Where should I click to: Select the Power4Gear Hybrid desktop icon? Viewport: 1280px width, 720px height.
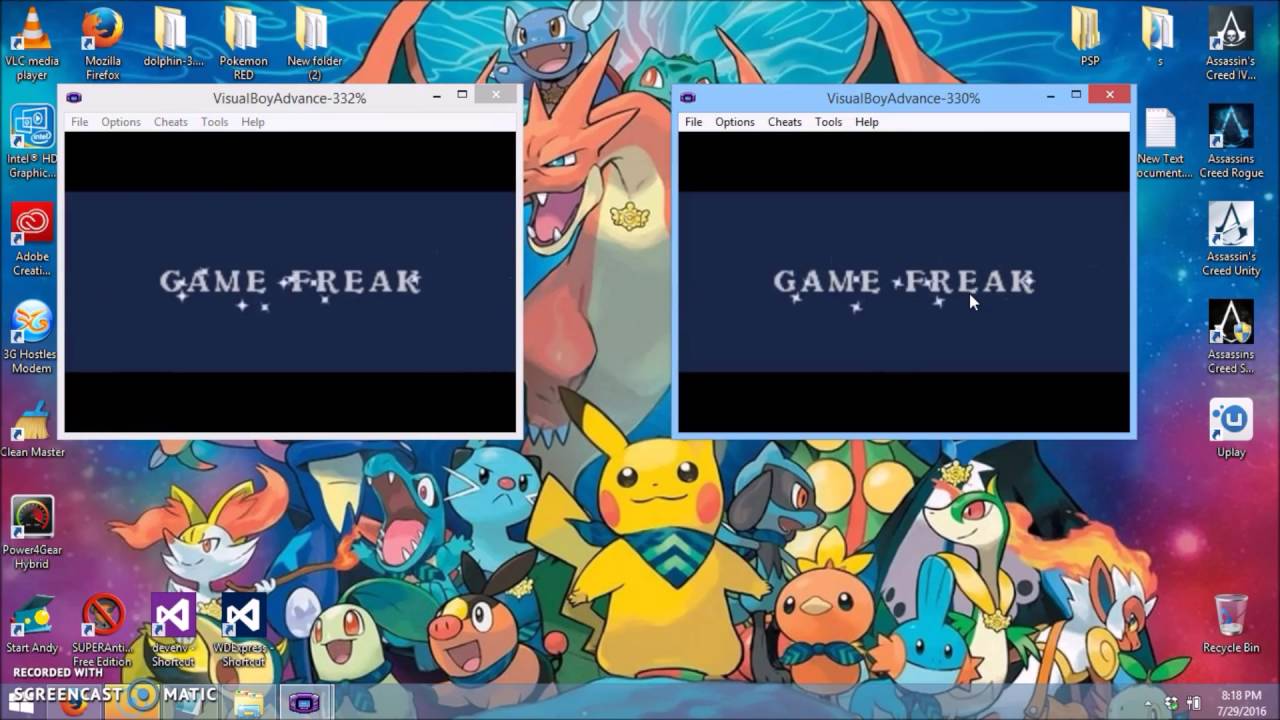click(x=32, y=533)
